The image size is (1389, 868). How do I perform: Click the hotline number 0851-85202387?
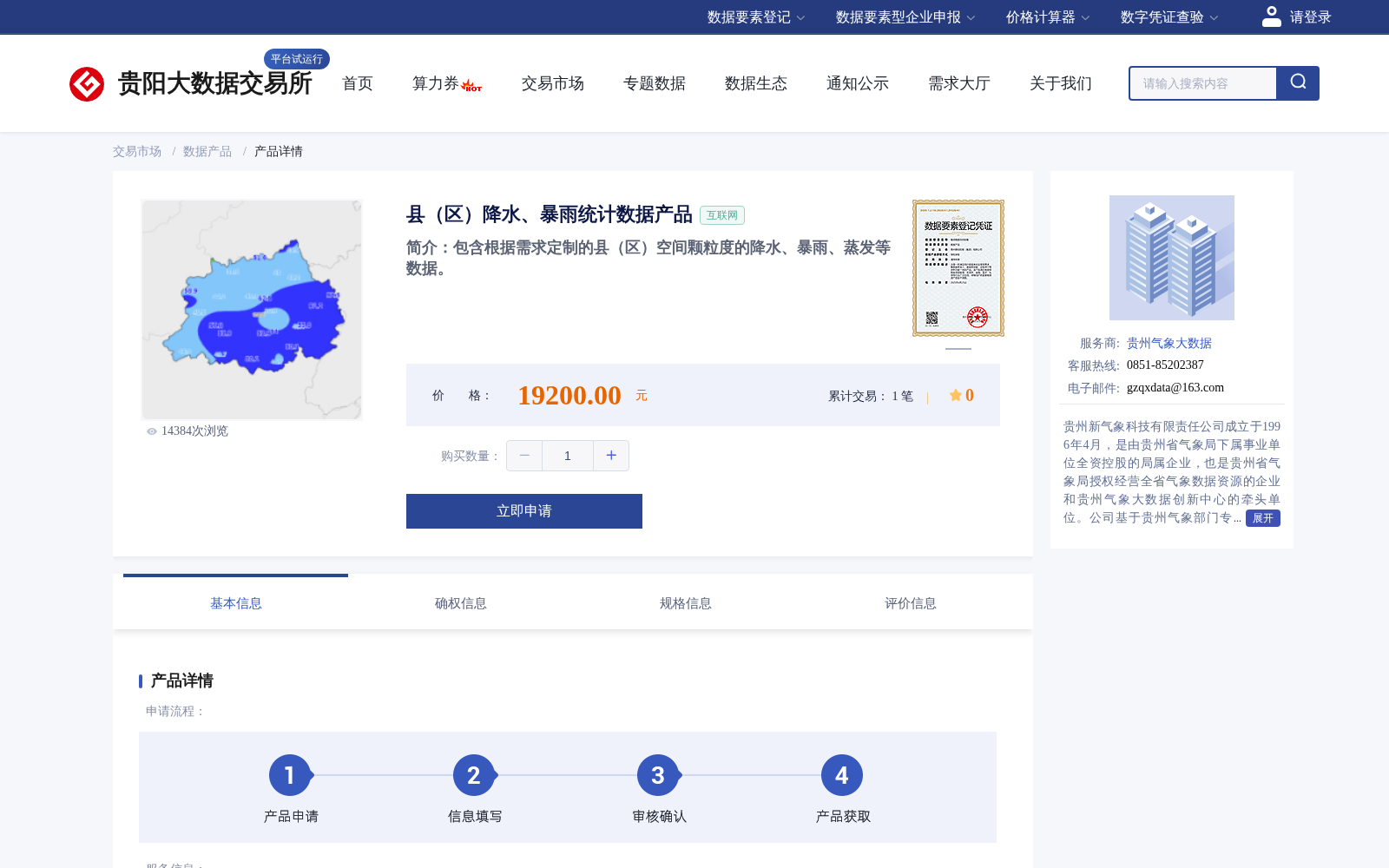pyautogui.click(x=1165, y=365)
